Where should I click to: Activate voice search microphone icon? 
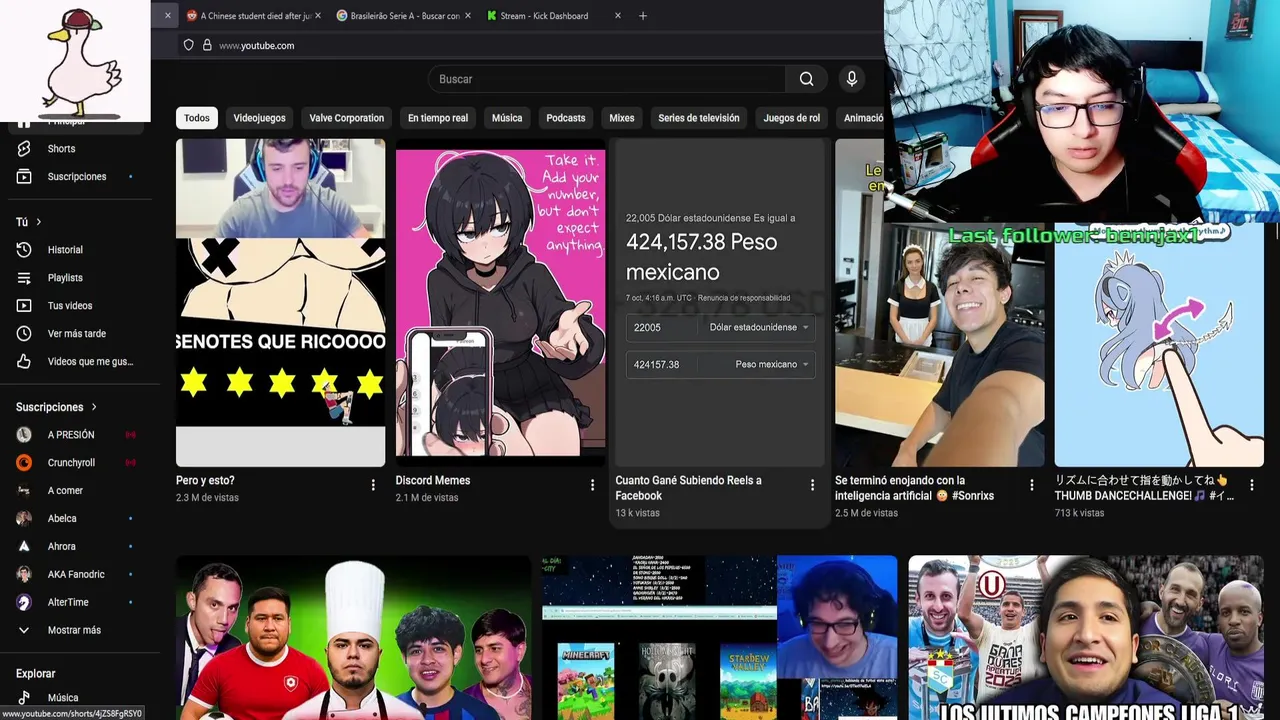(851, 79)
